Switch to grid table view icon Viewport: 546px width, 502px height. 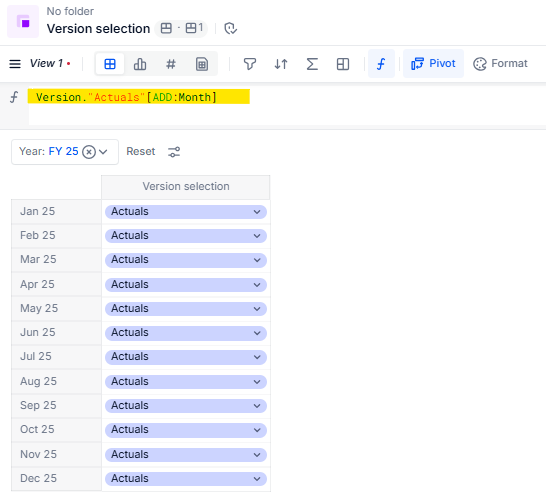click(110, 64)
